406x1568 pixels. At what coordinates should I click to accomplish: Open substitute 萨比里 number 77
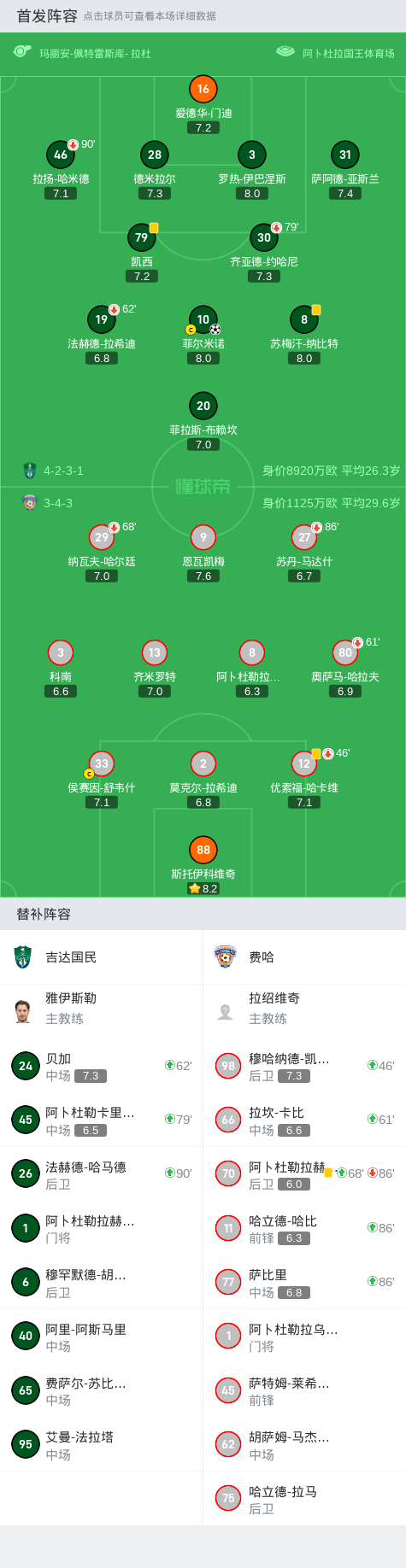[x=228, y=1282]
